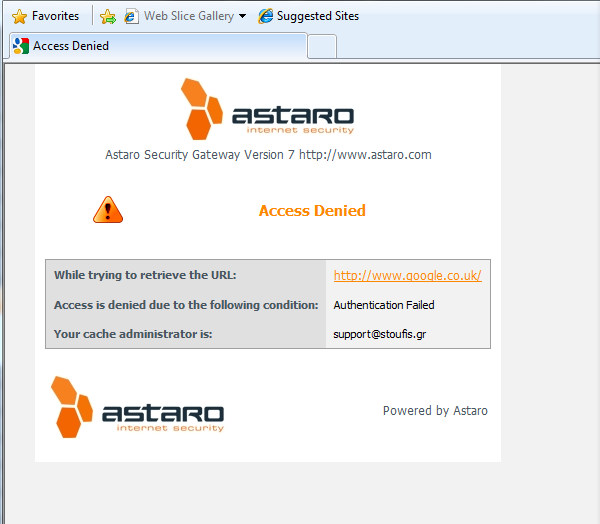Open the Web Slice Gallery link
This screenshot has width=600, height=524.
189,16
